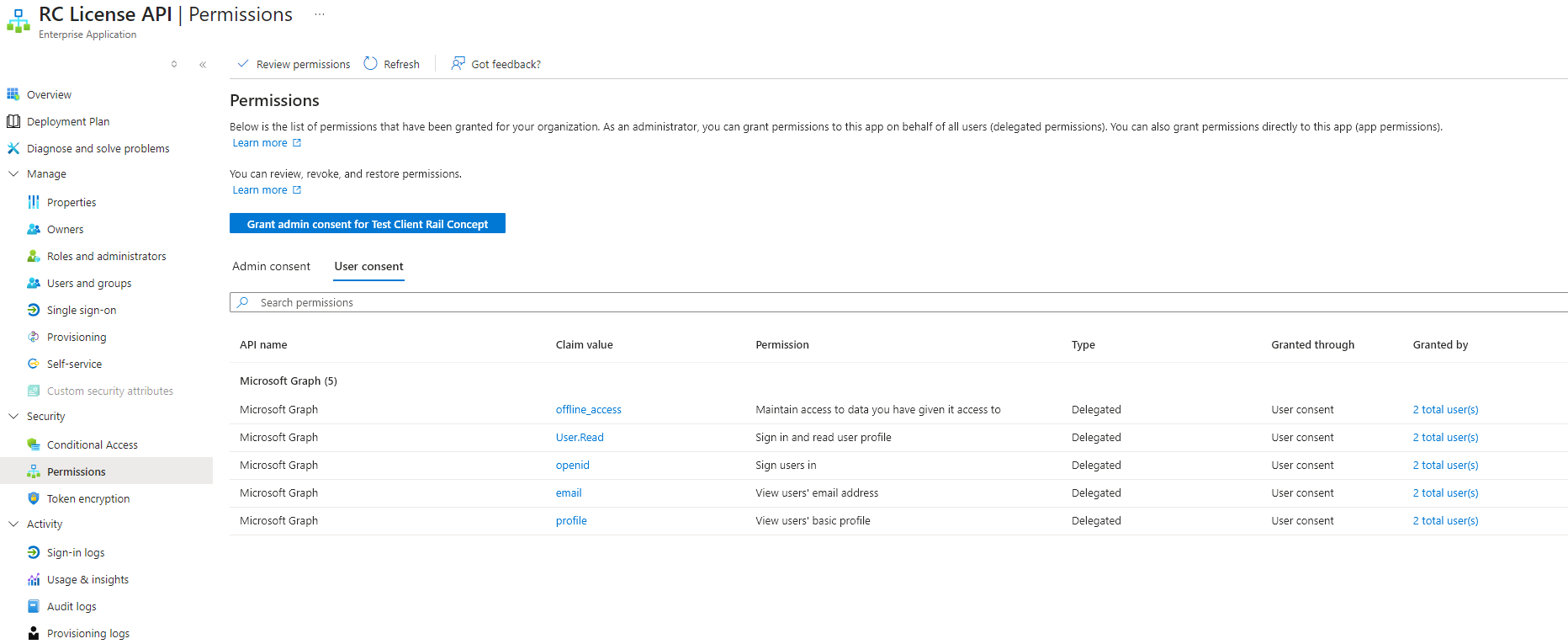Collapse the Manage section chevron
1568x644 pixels.
[x=13, y=174]
